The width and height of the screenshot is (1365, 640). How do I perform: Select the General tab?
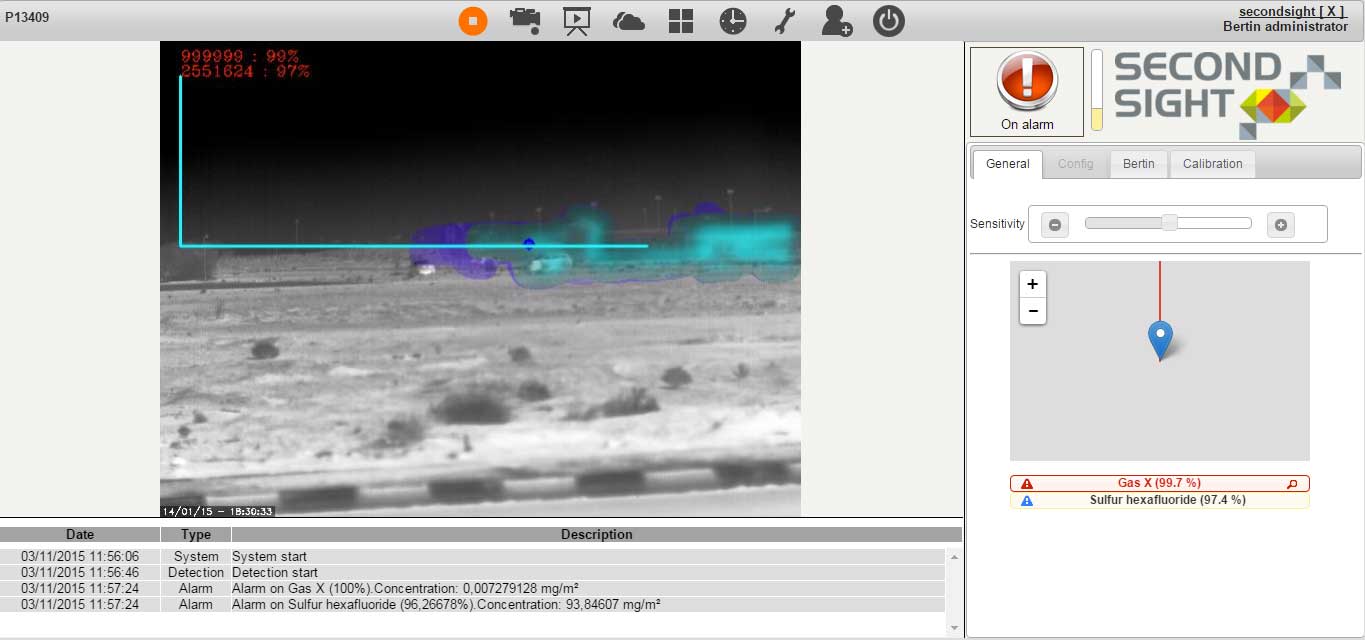pyautogui.click(x=1007, y=164)
